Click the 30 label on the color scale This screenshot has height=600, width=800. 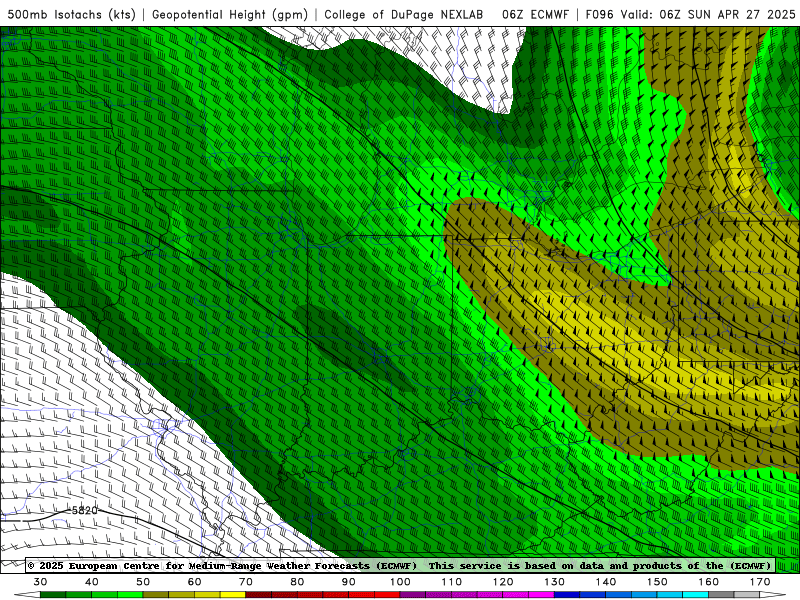pos(40,582)
